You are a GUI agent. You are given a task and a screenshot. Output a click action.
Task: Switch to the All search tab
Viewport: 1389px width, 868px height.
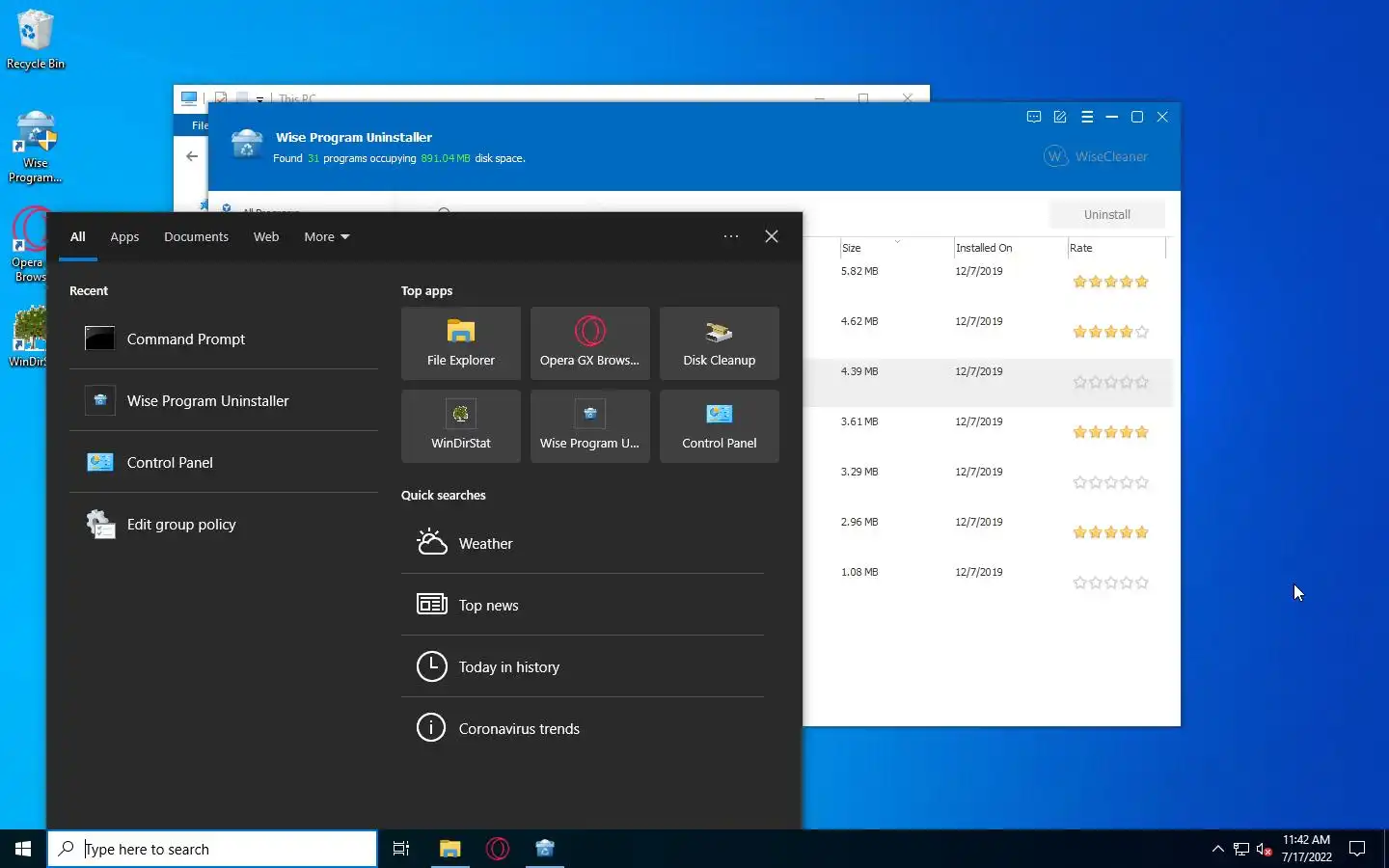[x=78, y=236]
